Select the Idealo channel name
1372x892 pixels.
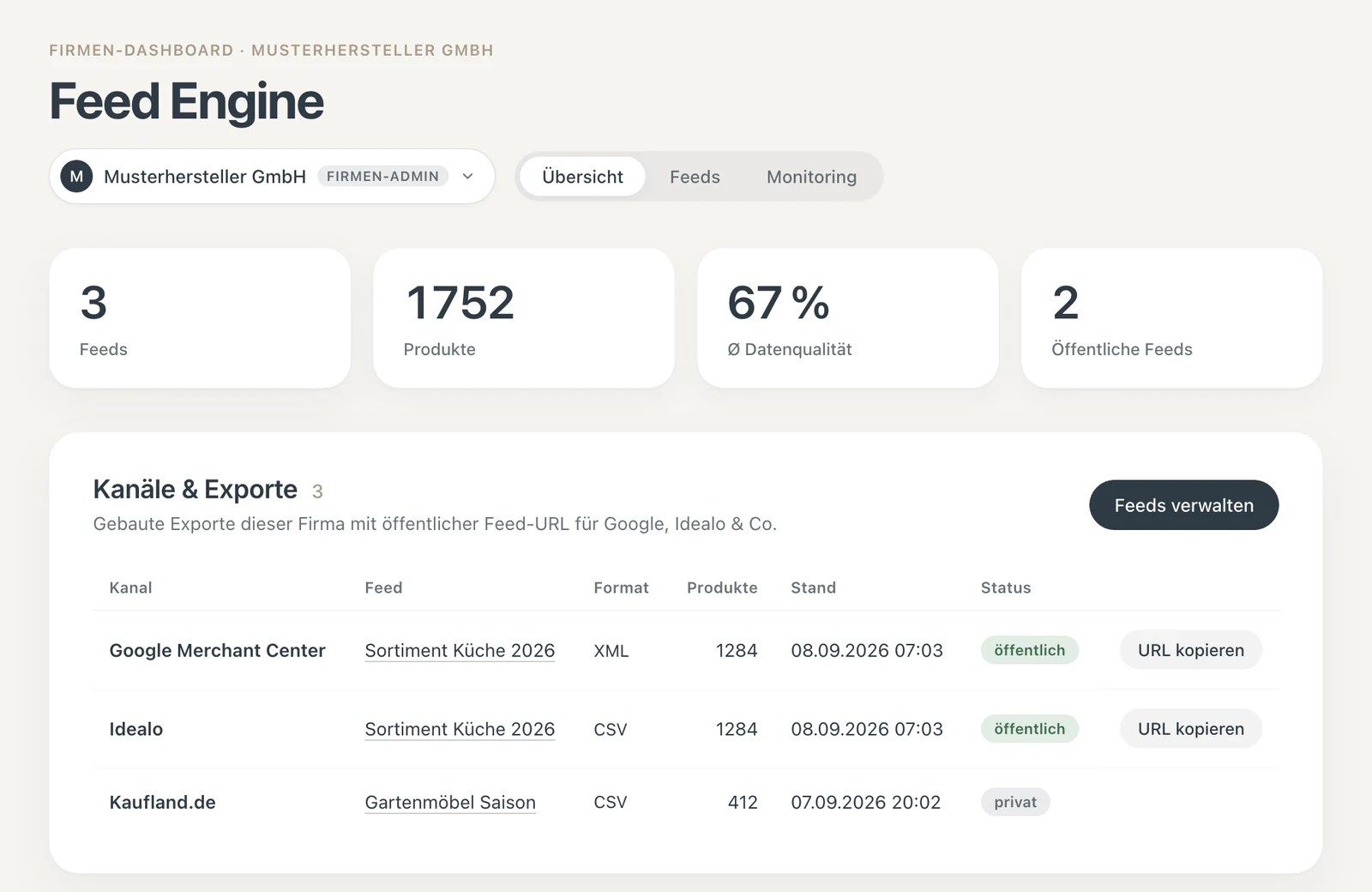pos(135,730)
